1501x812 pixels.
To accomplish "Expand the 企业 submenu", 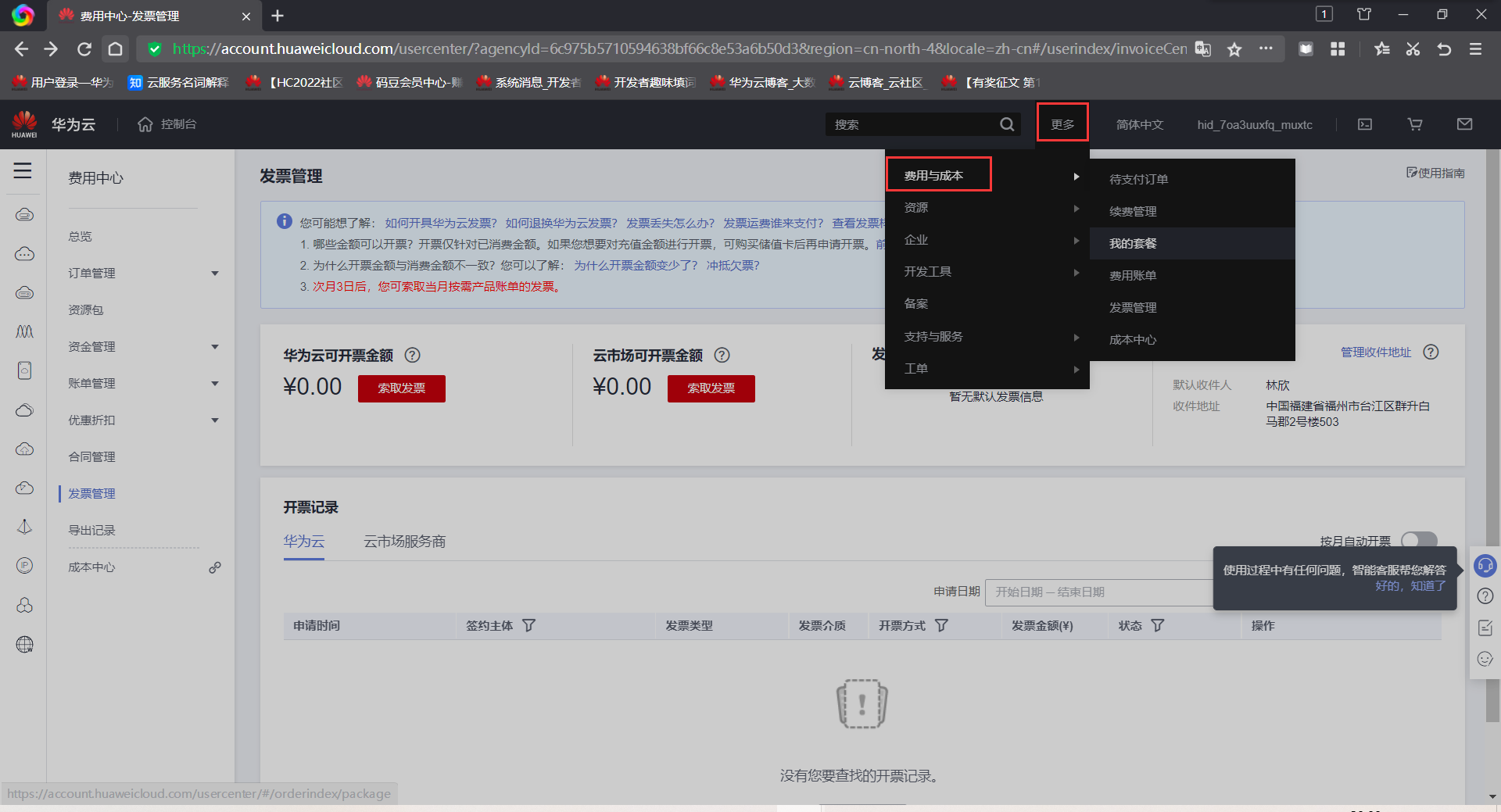I will pyautogui.click(x=987, y=240).
